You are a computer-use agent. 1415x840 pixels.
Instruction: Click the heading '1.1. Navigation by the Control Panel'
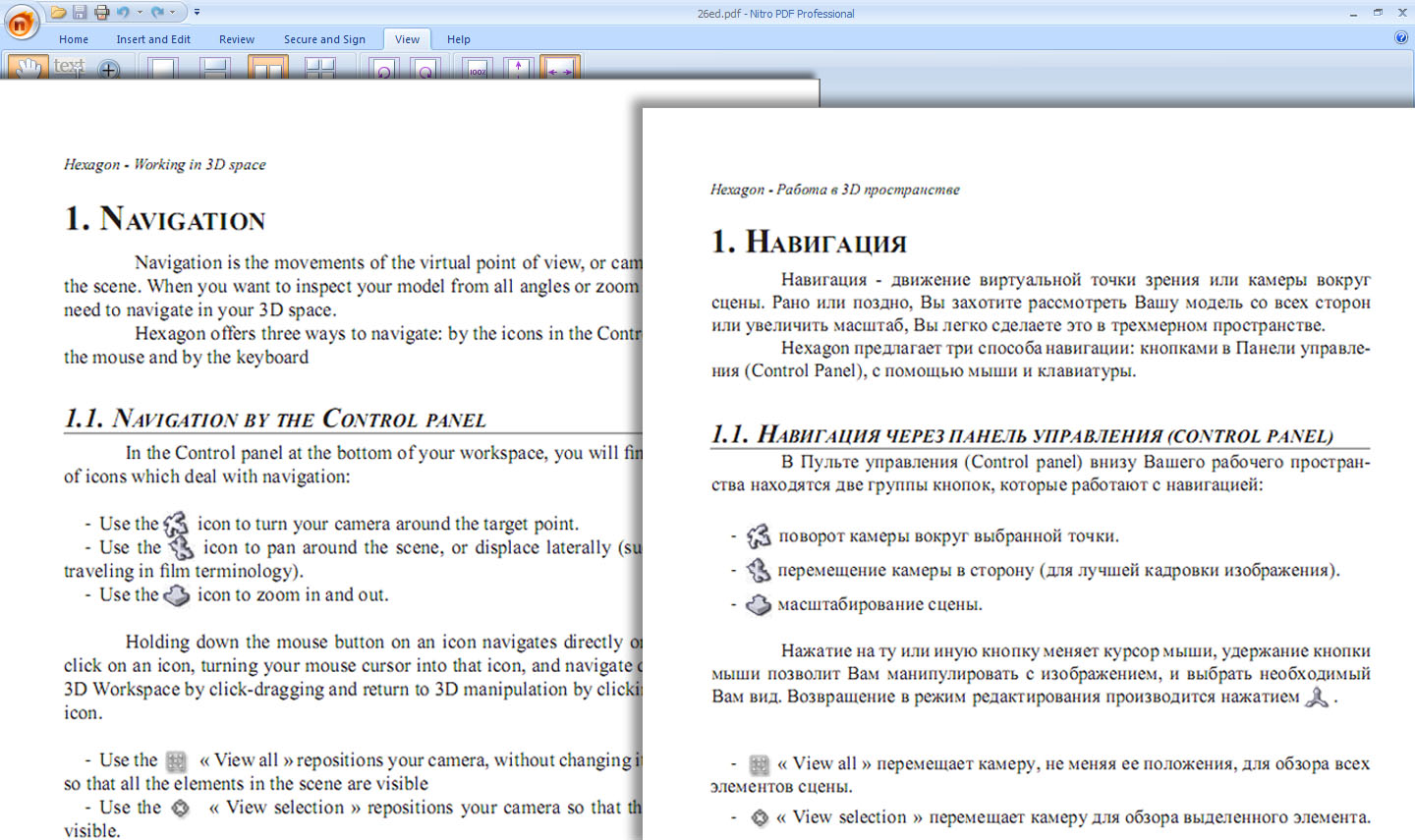pos(275,420)
